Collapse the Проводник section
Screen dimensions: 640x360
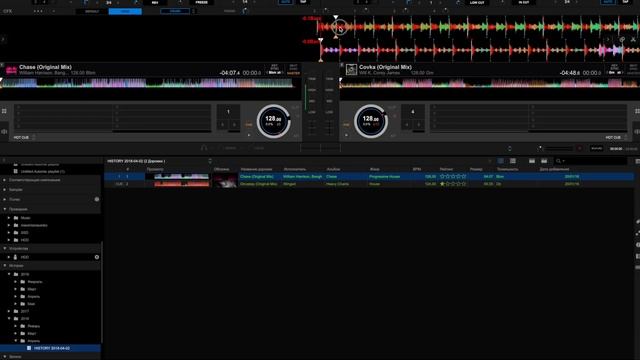pyautogui.click(x=4, y=209)
